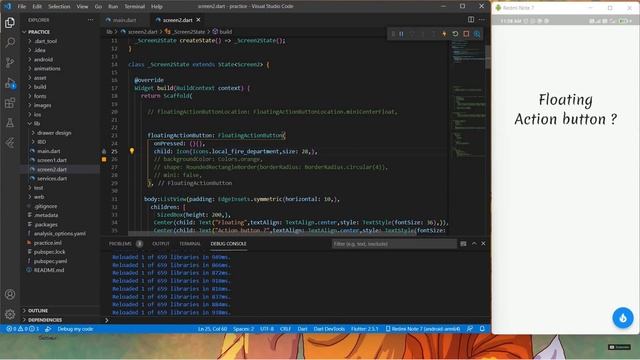Click Spaces: 2 indentation setting
This screenshot has width=640, height=360.
click(x=244, y=329)
